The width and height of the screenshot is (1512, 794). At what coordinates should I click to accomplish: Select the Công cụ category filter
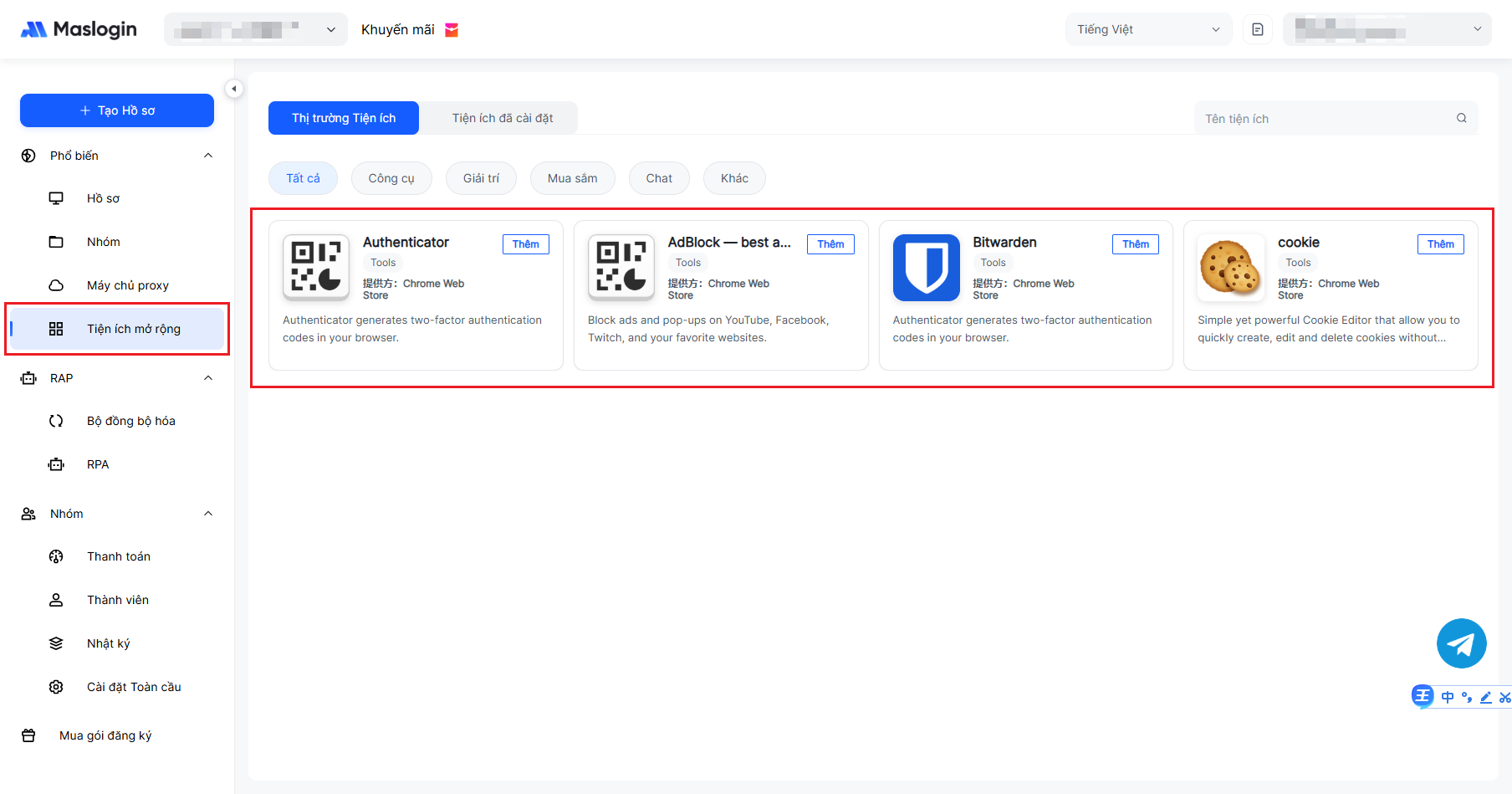391,178
